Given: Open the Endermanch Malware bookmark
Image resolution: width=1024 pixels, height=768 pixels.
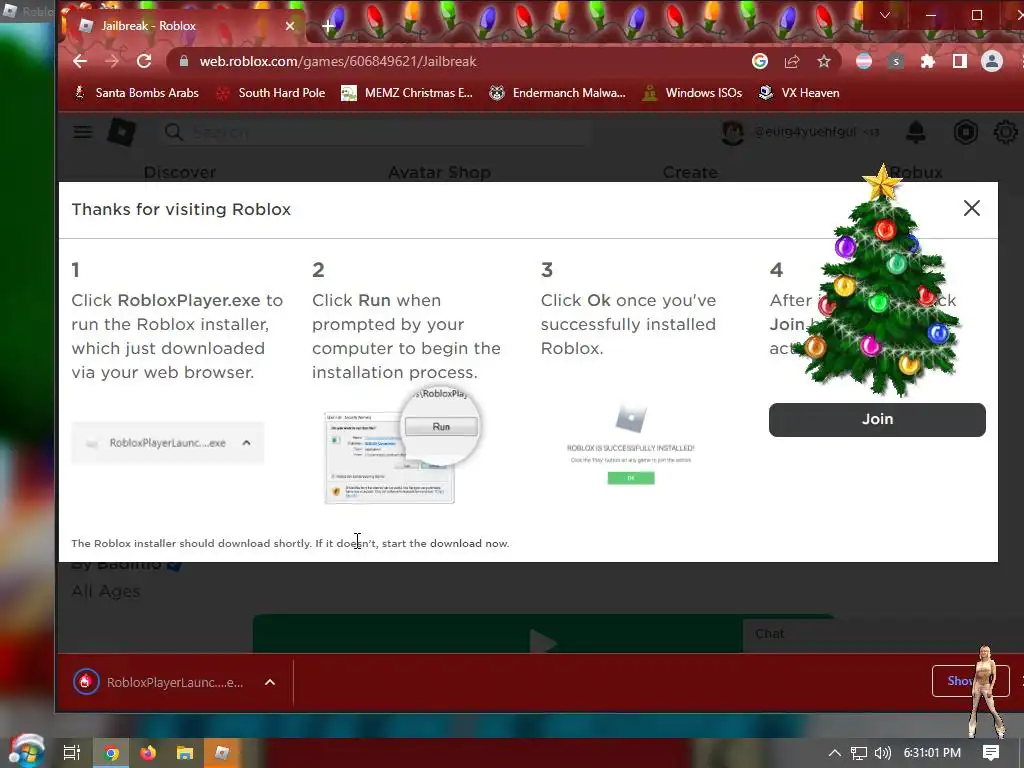Looking at the screenshot, I should coord(557,93).
